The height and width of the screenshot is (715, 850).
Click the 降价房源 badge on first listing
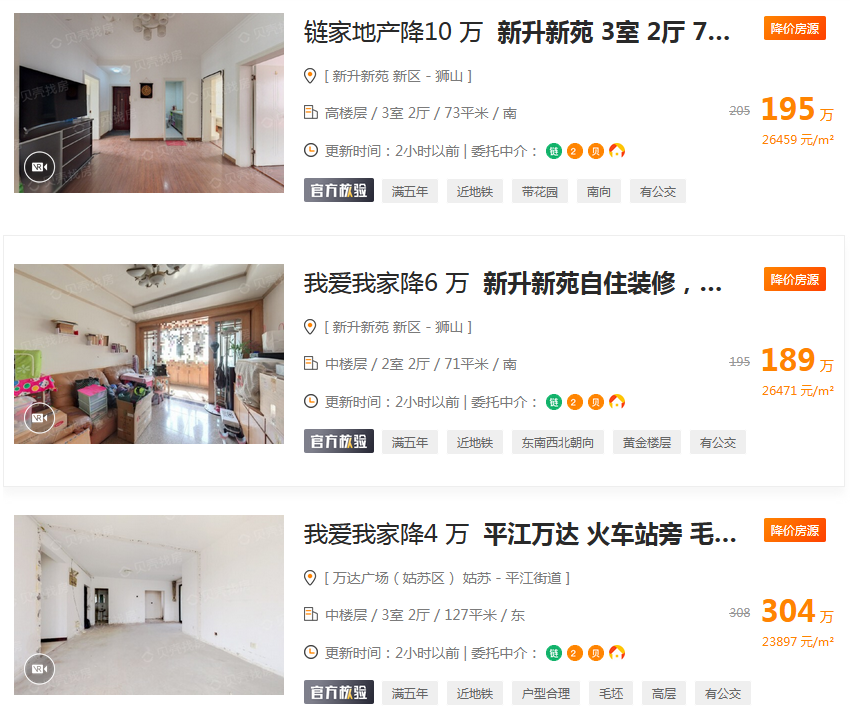click(x=795, y=28)
